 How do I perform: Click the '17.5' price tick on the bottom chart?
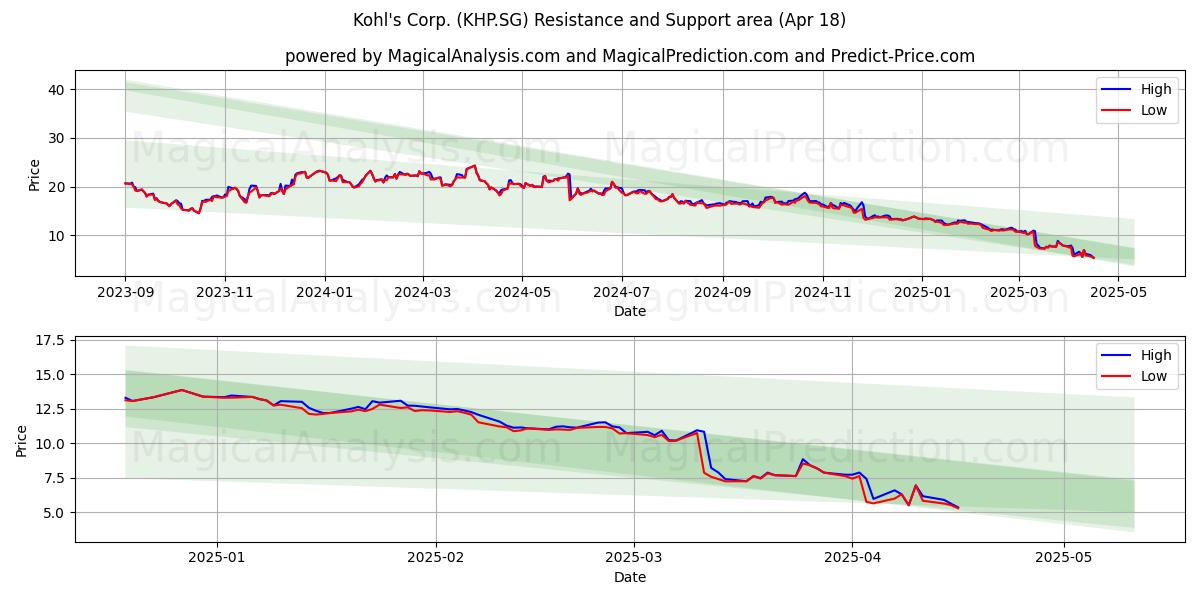(51, 341)
